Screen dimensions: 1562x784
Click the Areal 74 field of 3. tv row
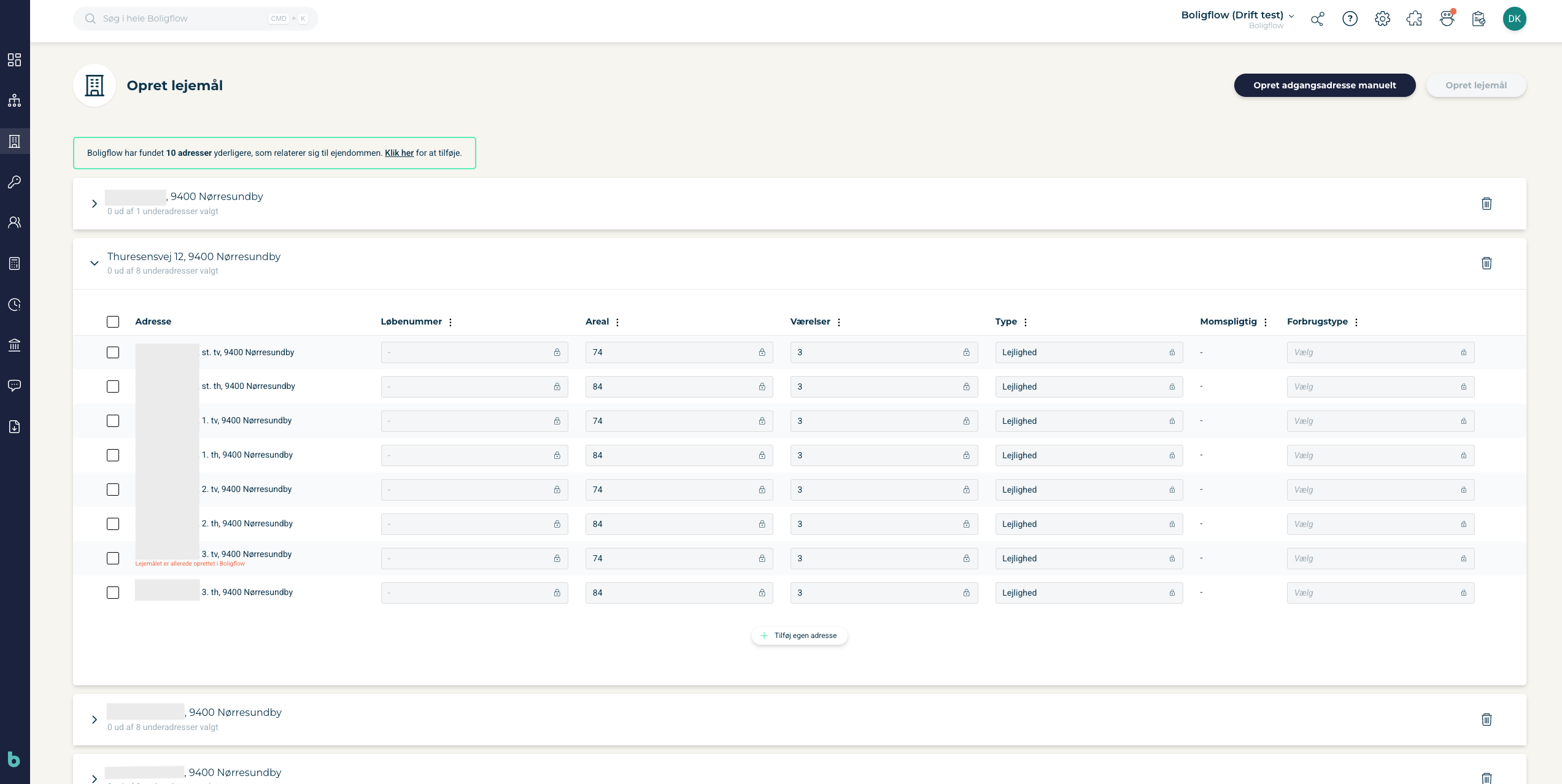click(x=679, y=558)
